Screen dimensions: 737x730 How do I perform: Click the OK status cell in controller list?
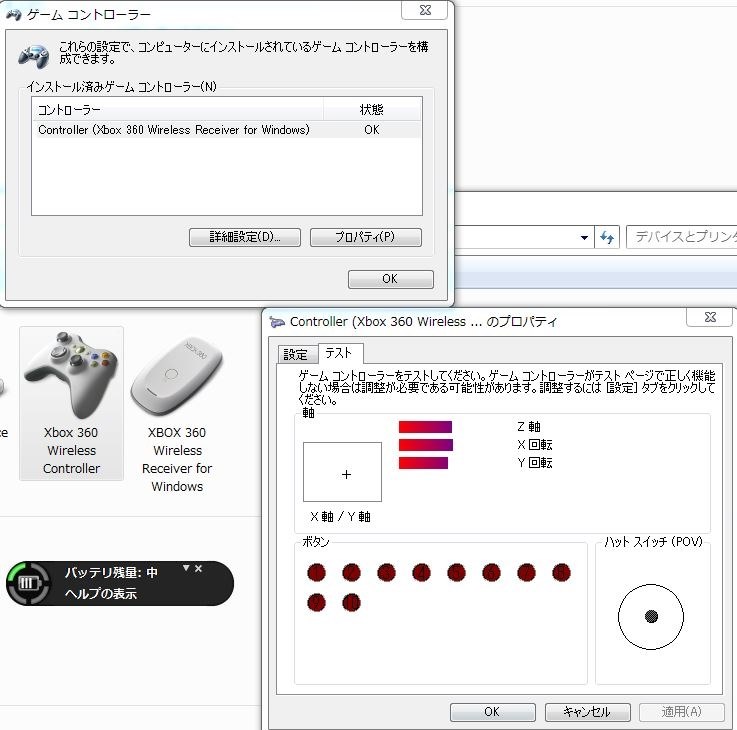pyautogui.click(x=371, y=130)
